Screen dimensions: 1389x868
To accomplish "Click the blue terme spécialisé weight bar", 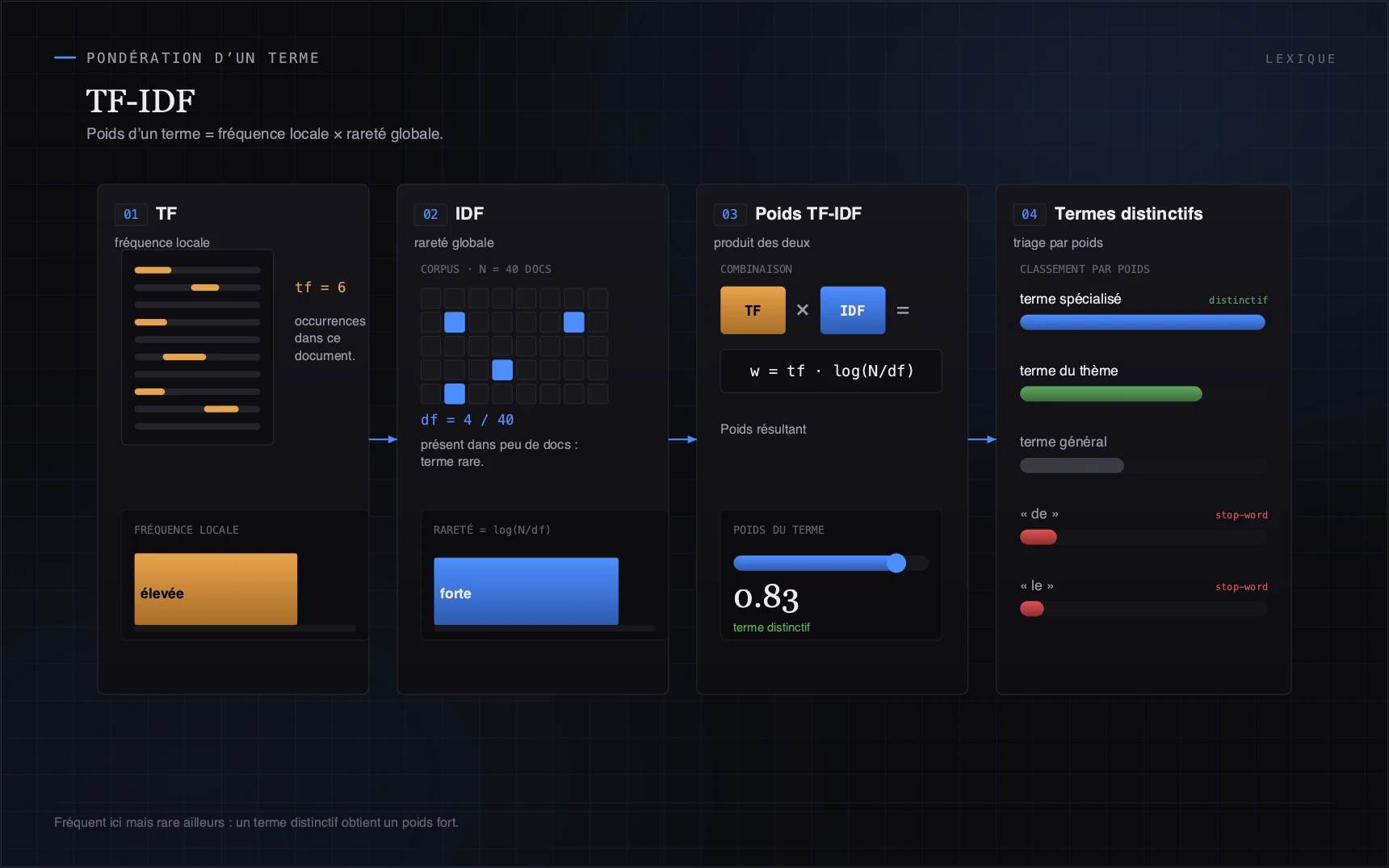I will [1142, 322].
